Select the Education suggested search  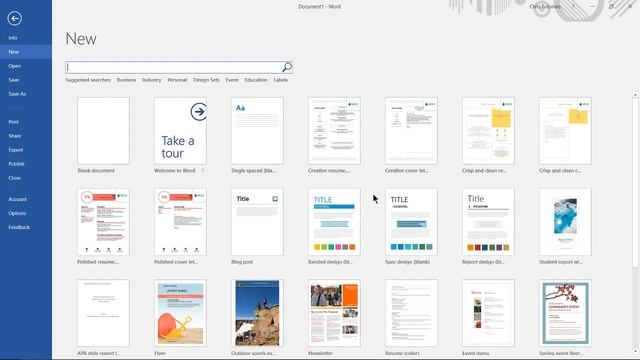click(x=256, y=80)
